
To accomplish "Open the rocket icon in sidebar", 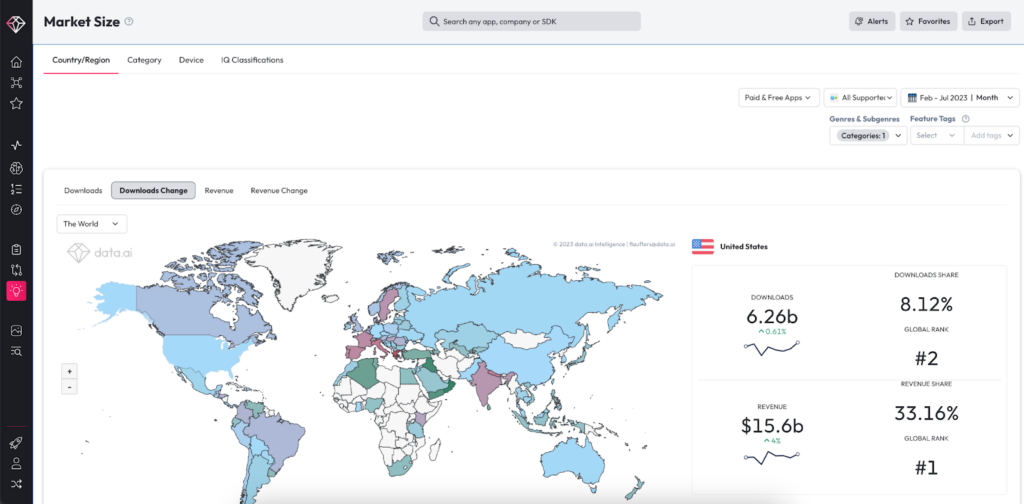I will click(x=16, y=443).
